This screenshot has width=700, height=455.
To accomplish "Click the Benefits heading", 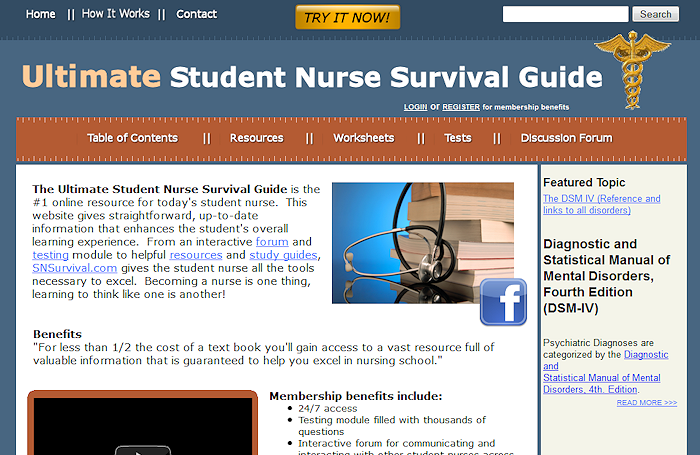I will (x=58, y=334).
